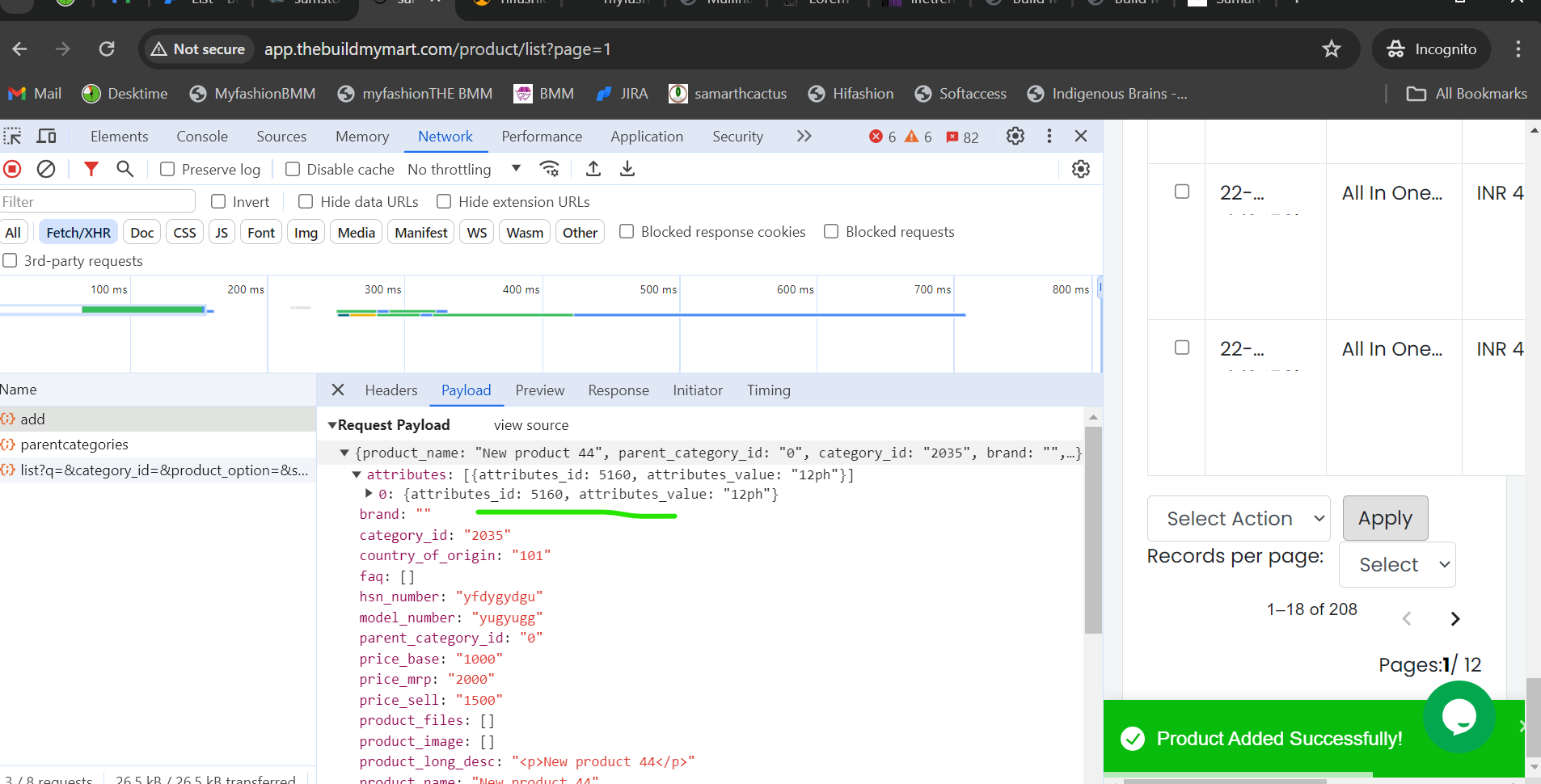This screenshot has width=1541, height=784.
Task: Filter requests by All types
Action: pyautogui.click(x=14, y=233)
